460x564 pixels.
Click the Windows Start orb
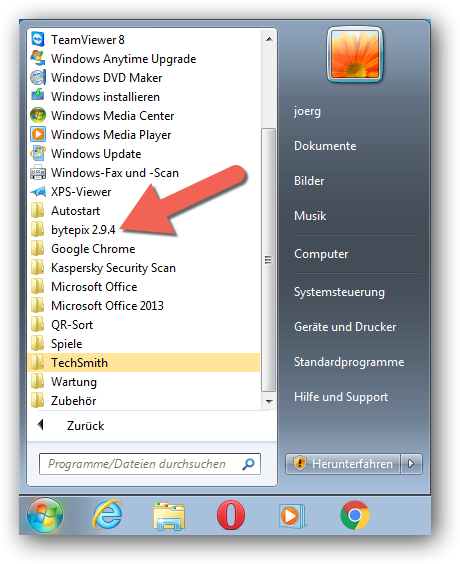click(x=45, y=515)
